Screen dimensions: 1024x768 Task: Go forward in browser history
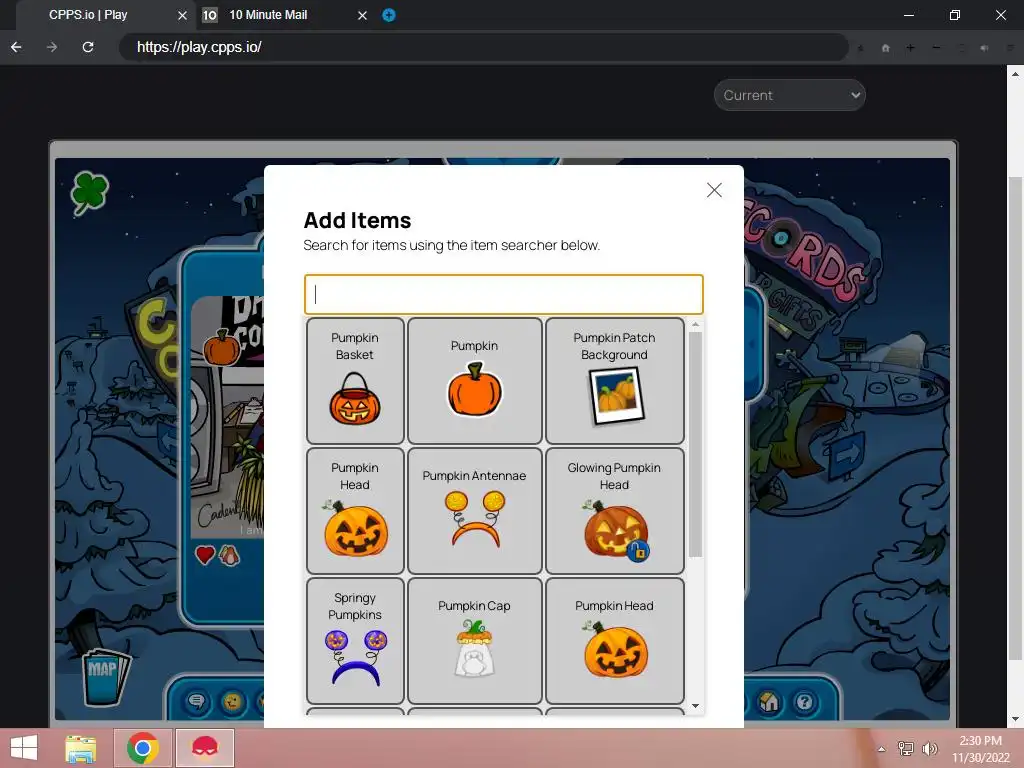[x=52, y=47]
